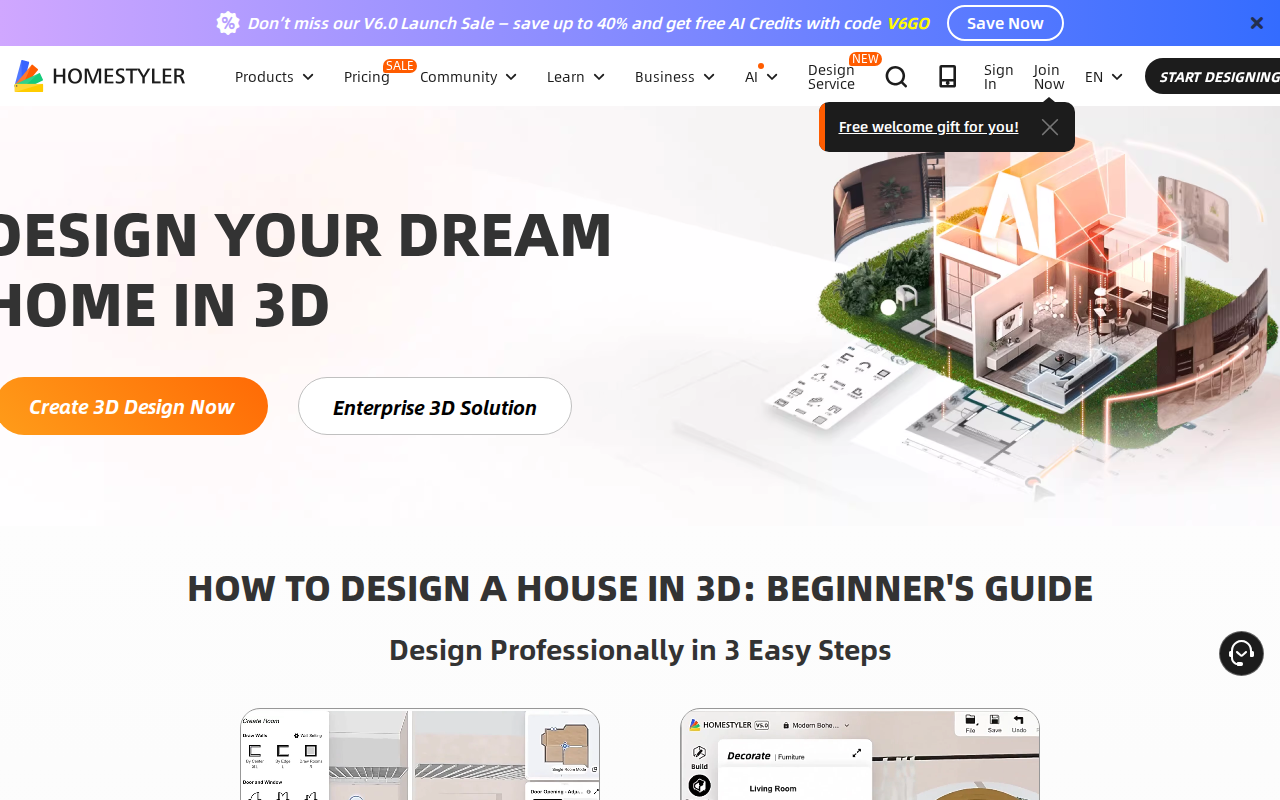1280x800 pixels.
Task: Click the mobile app icon in the navbar
Action: [x=947, y=76]
